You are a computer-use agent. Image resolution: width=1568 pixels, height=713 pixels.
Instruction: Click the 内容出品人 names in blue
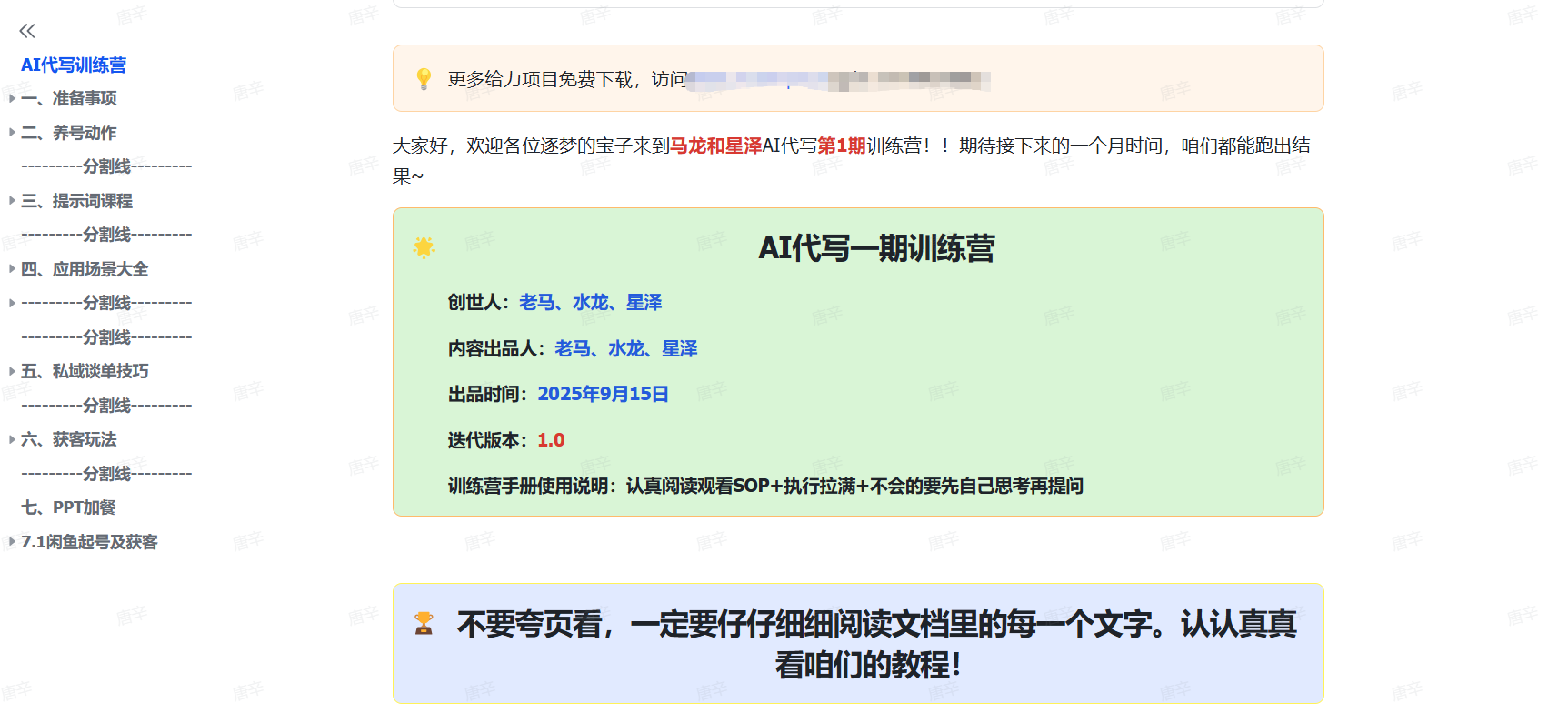pos(625,348)
